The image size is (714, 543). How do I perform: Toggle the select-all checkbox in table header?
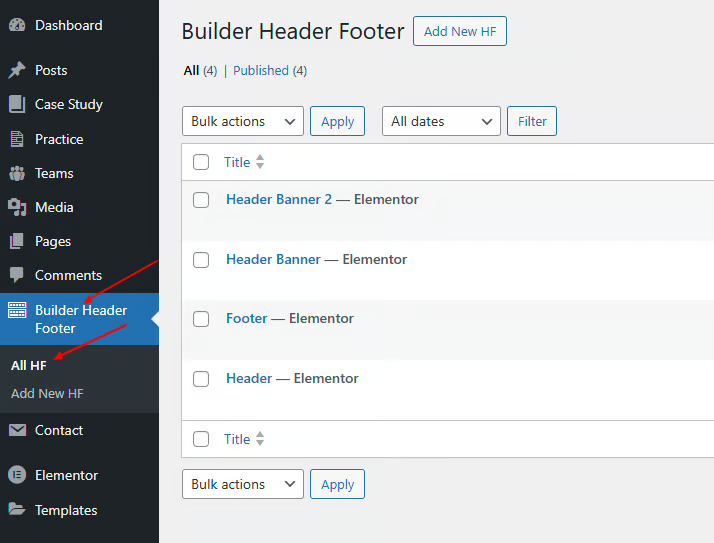[201, 162]
